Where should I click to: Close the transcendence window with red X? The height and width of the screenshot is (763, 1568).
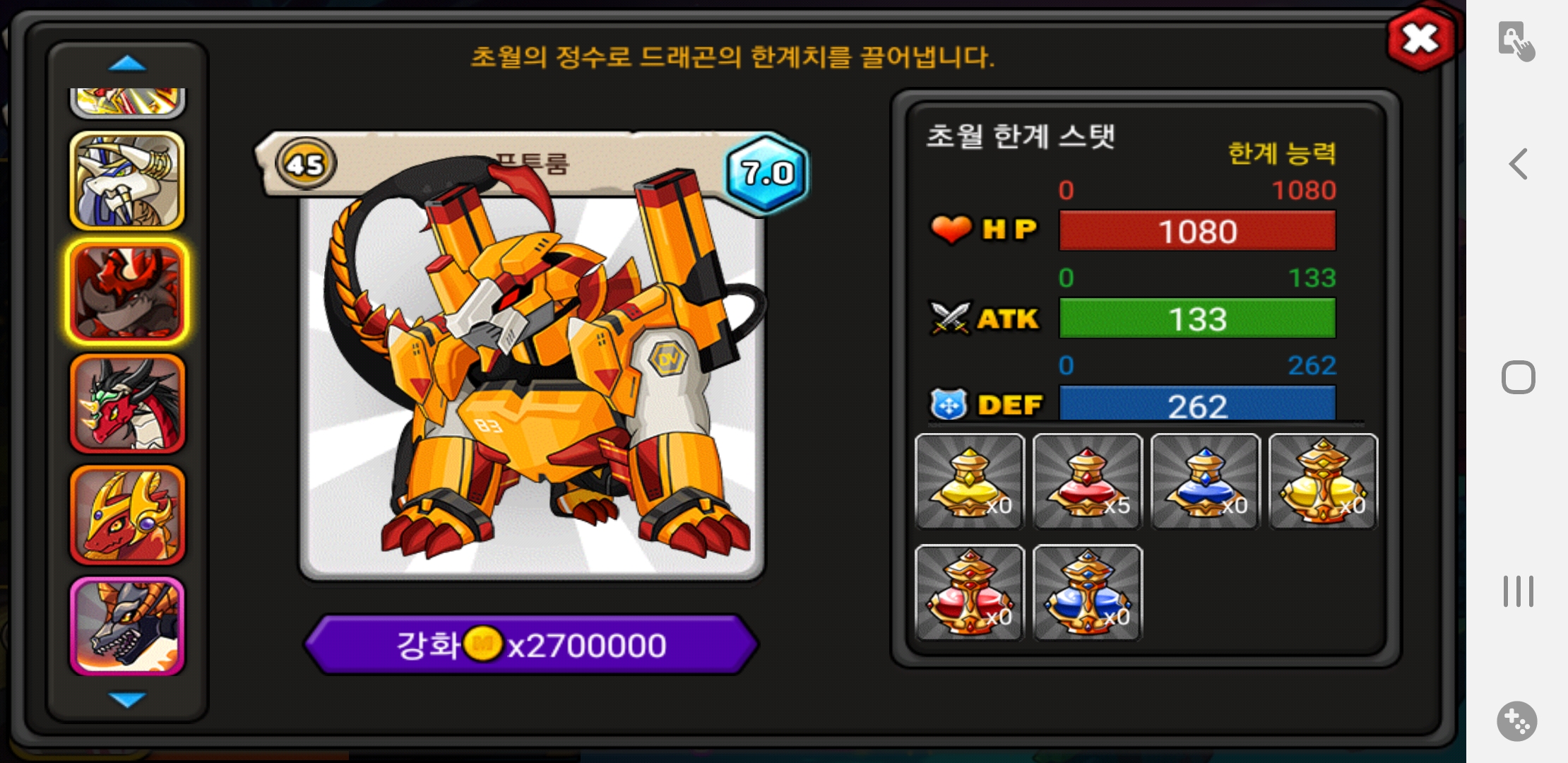pos(1421,39)
